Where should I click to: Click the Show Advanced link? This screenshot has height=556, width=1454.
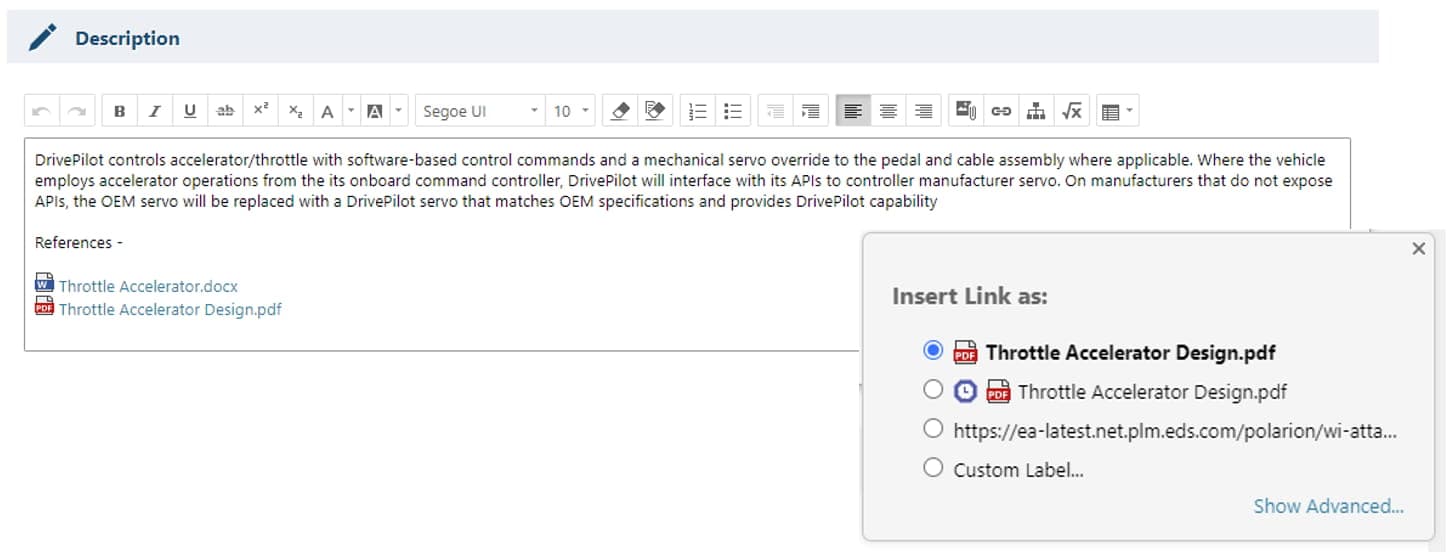coord(1328,506)
